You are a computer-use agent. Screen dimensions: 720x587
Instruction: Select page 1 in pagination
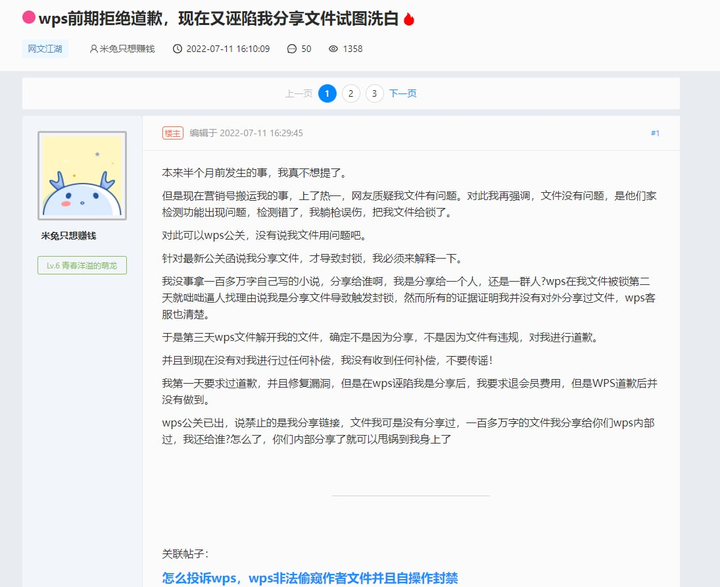tap(327, 94)
